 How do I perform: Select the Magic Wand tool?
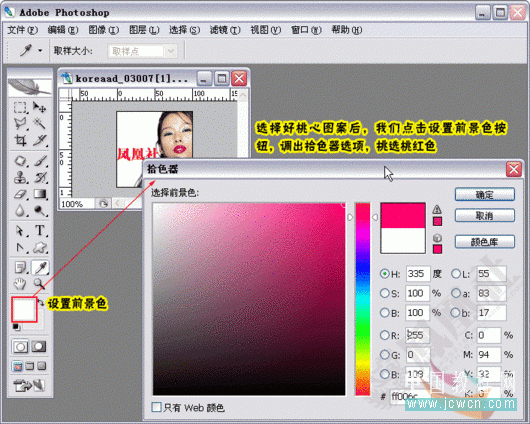[40, 123]
